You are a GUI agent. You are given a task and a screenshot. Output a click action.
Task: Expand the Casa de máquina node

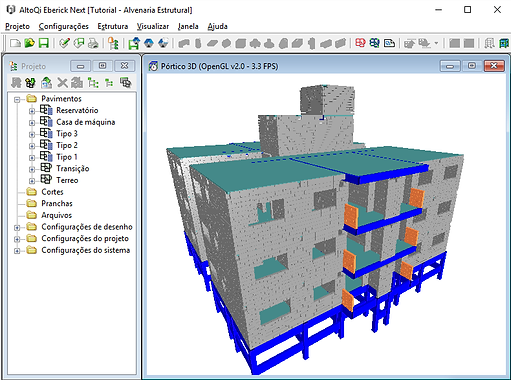tap(32, 123)
